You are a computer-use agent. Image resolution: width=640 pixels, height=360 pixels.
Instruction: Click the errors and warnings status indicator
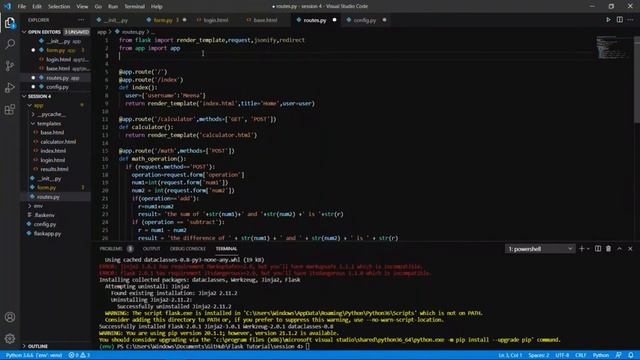(79, 356)
